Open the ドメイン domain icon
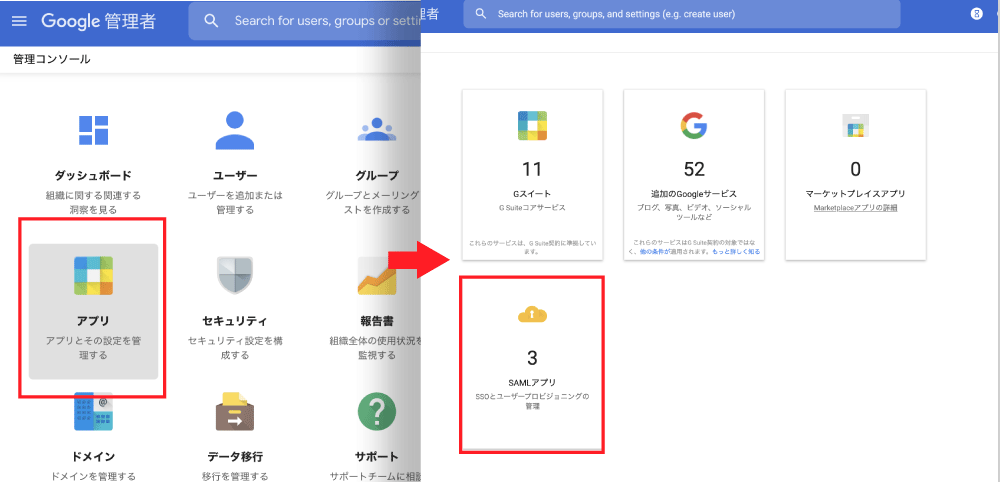The width and height of the screenshot is (1000, 482). pyautogui.click(x=93, y=412)
